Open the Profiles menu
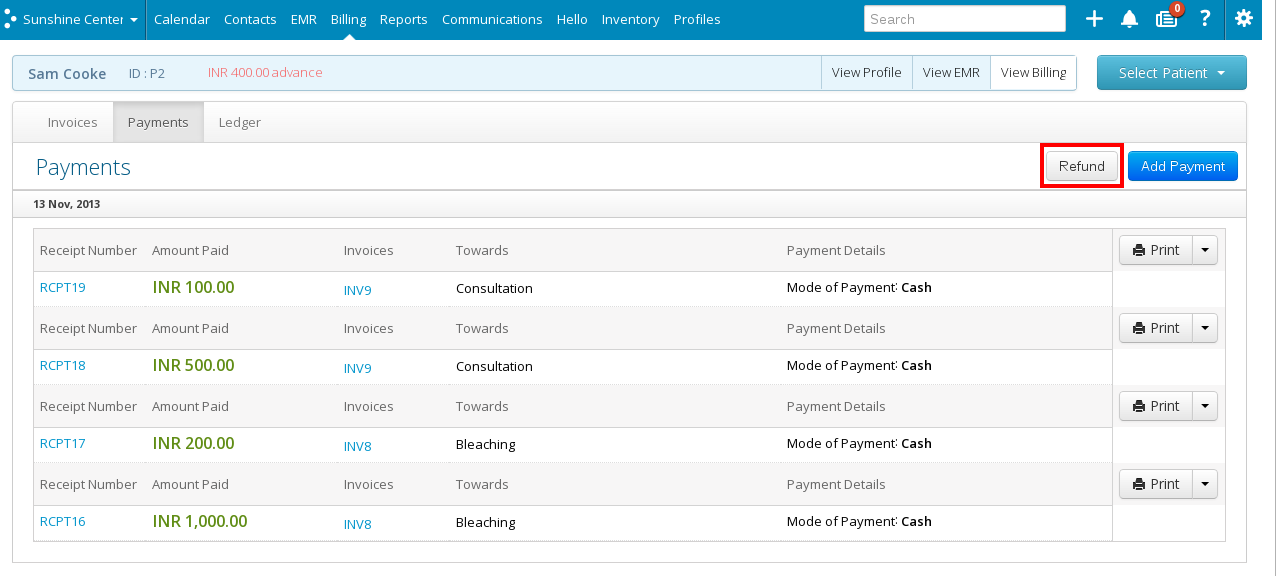Viewport: 1276px width, 576px height. 697,19
